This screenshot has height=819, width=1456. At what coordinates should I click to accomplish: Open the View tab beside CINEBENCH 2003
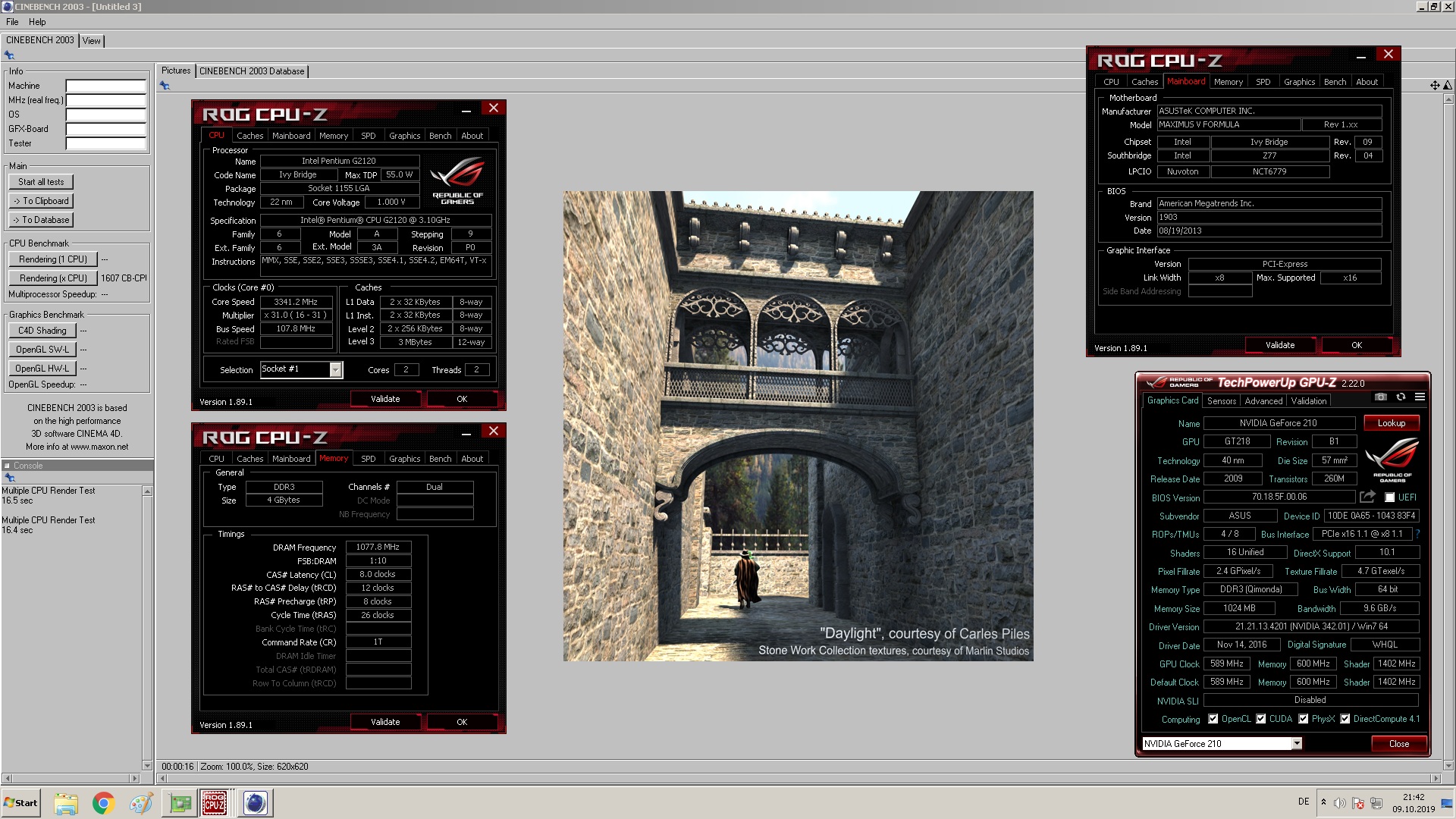click(92, 41)
